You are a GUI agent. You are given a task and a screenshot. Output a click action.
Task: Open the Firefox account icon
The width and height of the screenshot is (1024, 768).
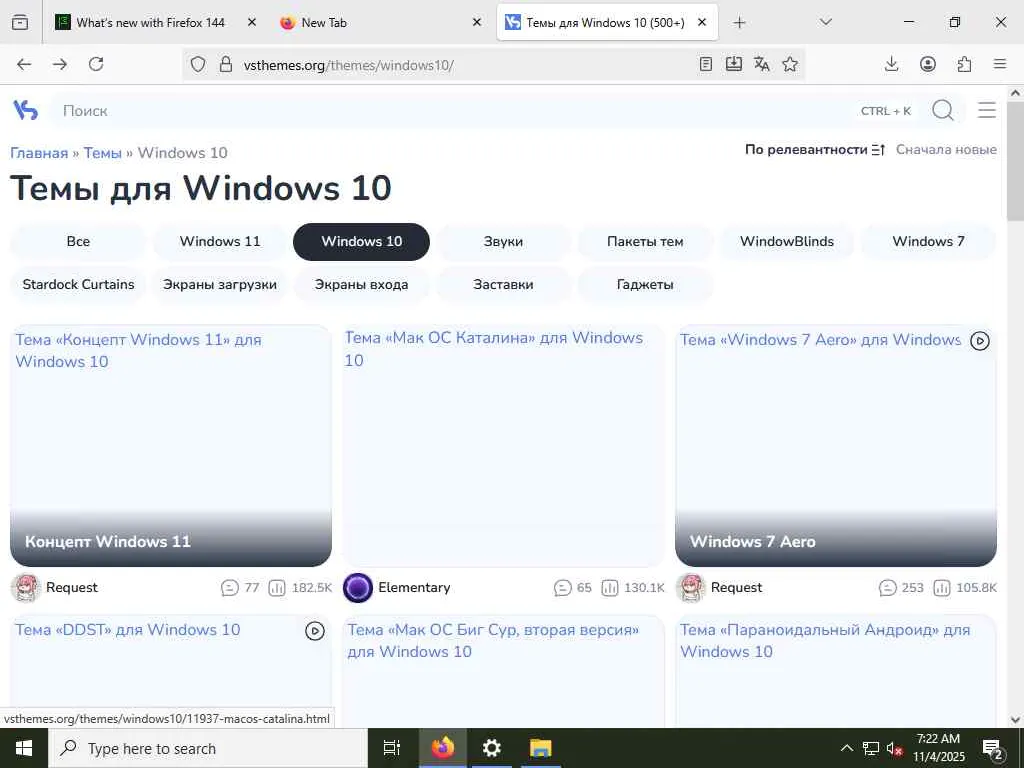click(928, 64)
